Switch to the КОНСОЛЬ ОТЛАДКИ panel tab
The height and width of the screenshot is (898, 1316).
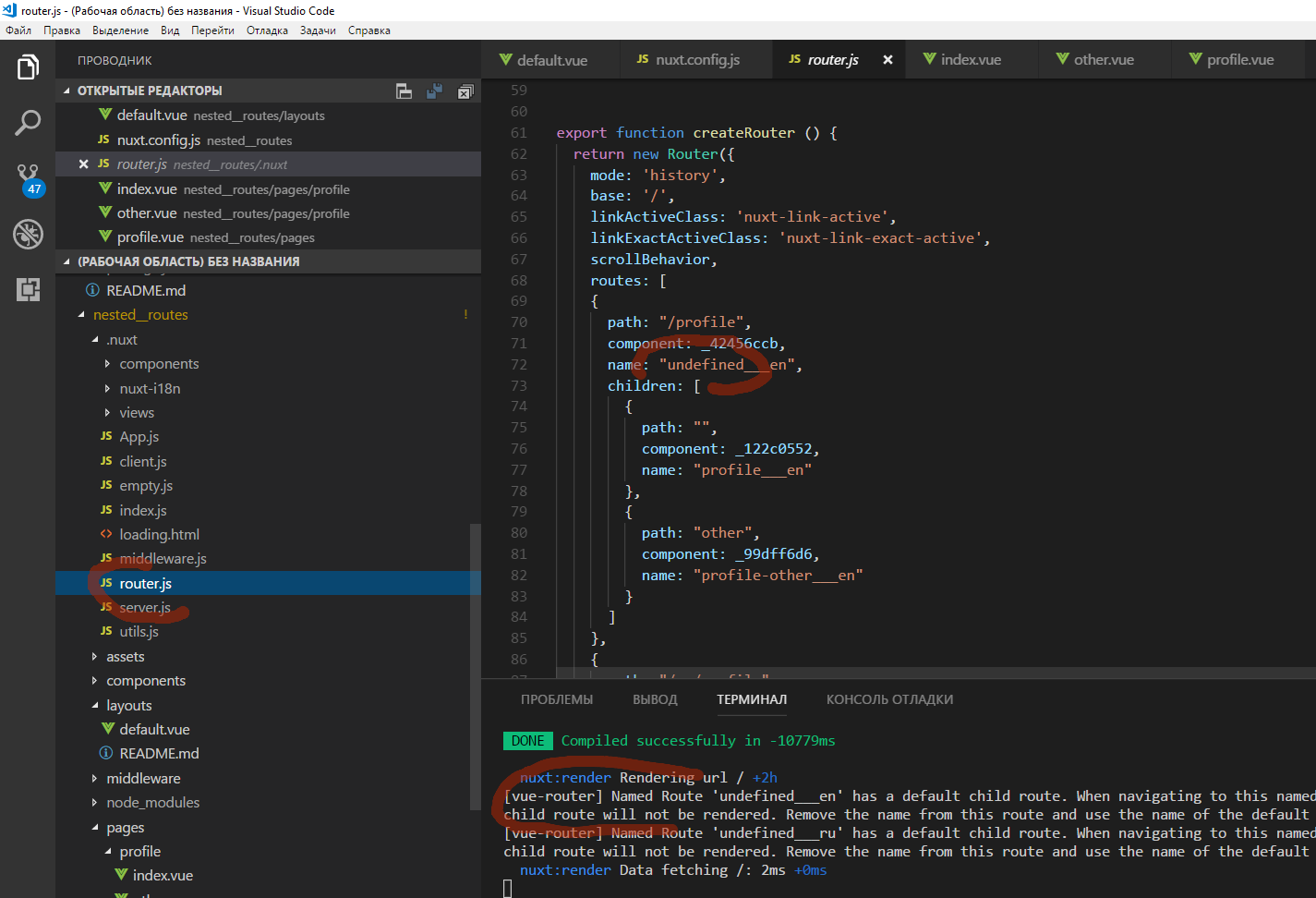[889, 699]
